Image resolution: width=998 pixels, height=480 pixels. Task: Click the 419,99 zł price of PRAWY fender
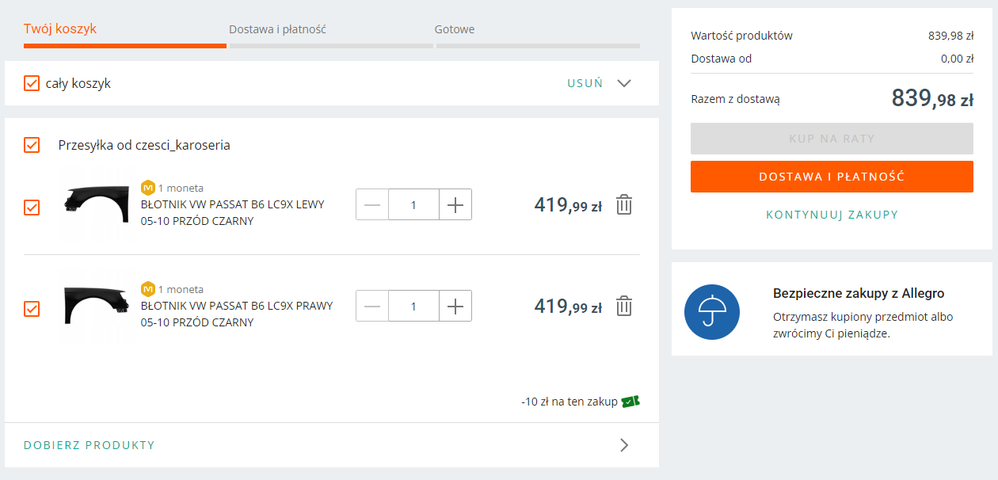(568, 306)
